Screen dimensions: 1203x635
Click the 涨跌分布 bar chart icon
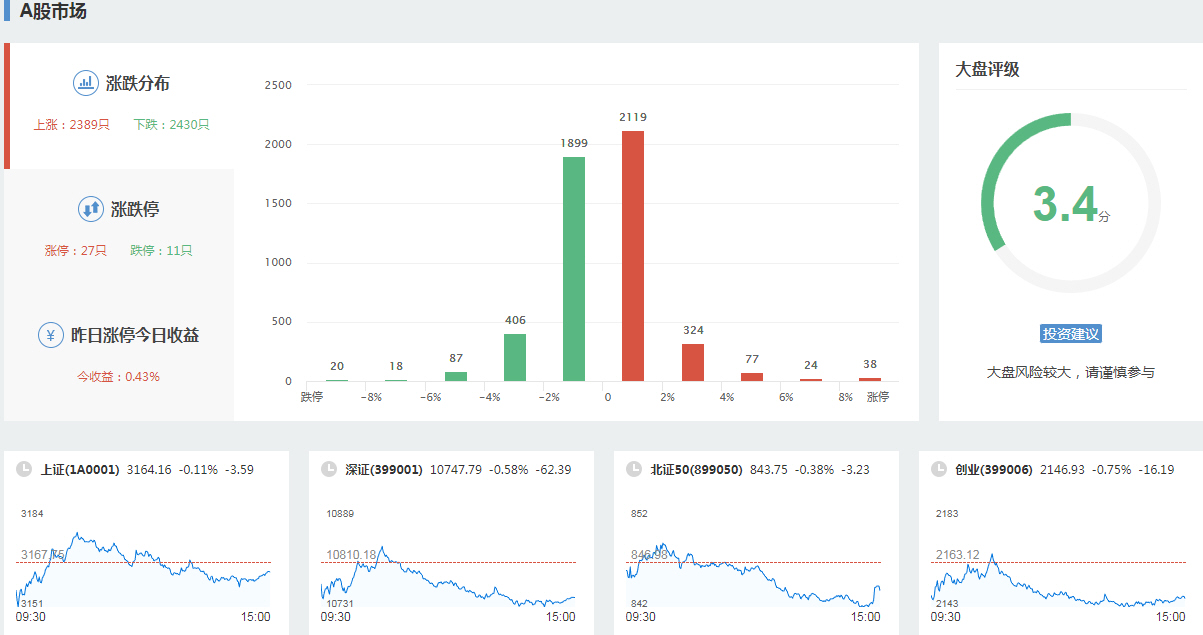pos(86,83)
